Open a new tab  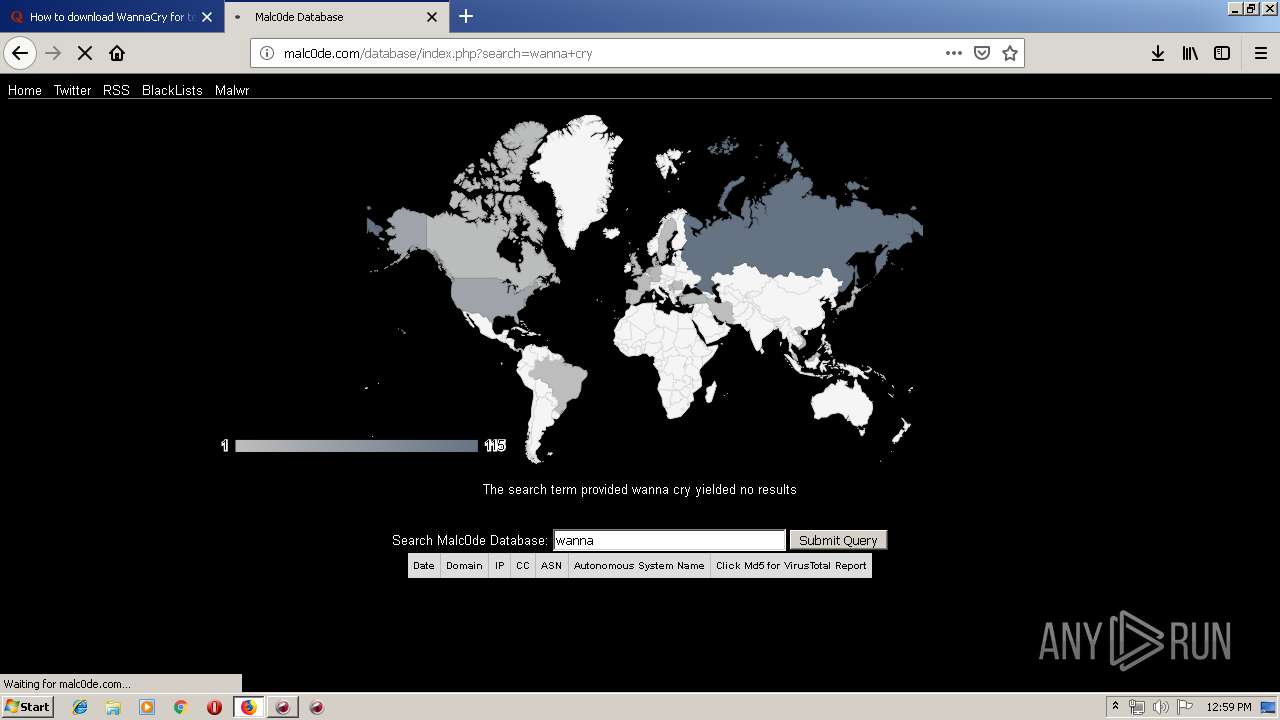click(466, 16)
